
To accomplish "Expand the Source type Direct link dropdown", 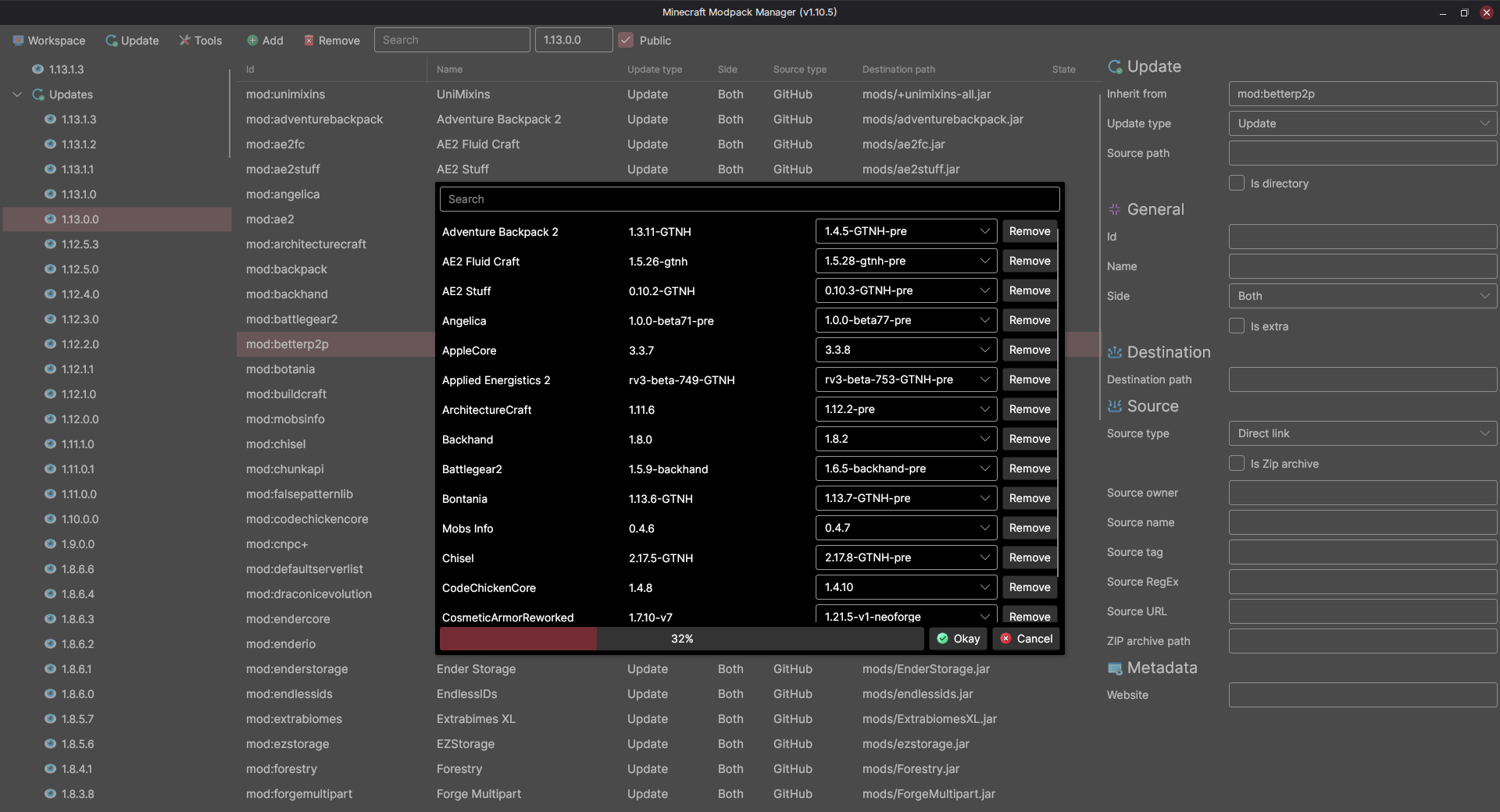I will tap(1362, 433).
